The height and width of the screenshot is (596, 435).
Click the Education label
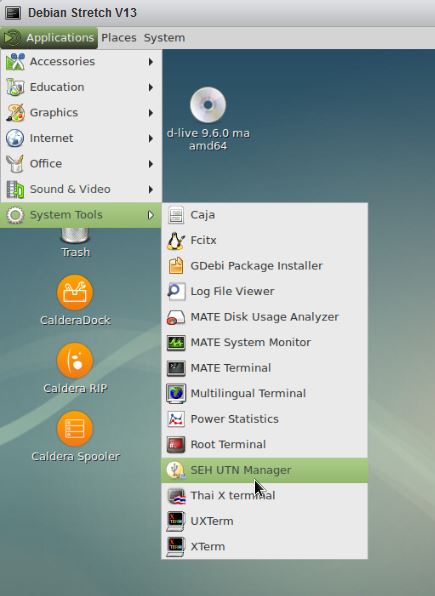click(57, 87)
